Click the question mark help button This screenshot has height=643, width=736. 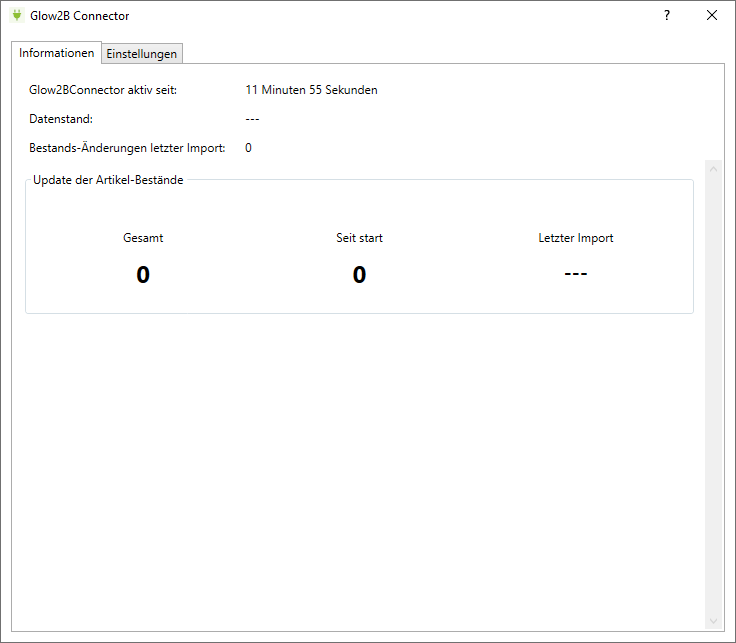point(667,16)
